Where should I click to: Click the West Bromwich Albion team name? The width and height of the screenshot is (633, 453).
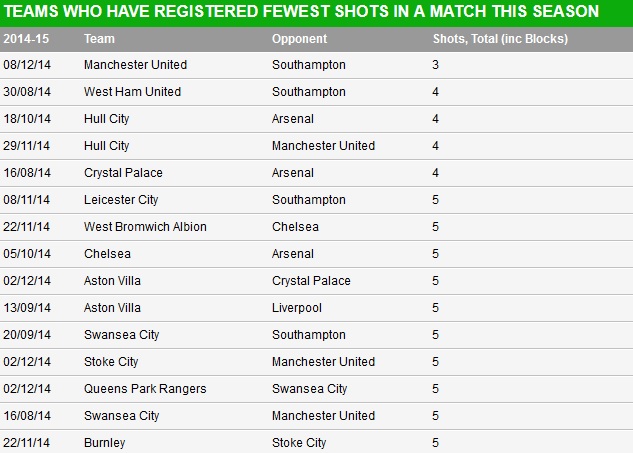coord(145,227)
